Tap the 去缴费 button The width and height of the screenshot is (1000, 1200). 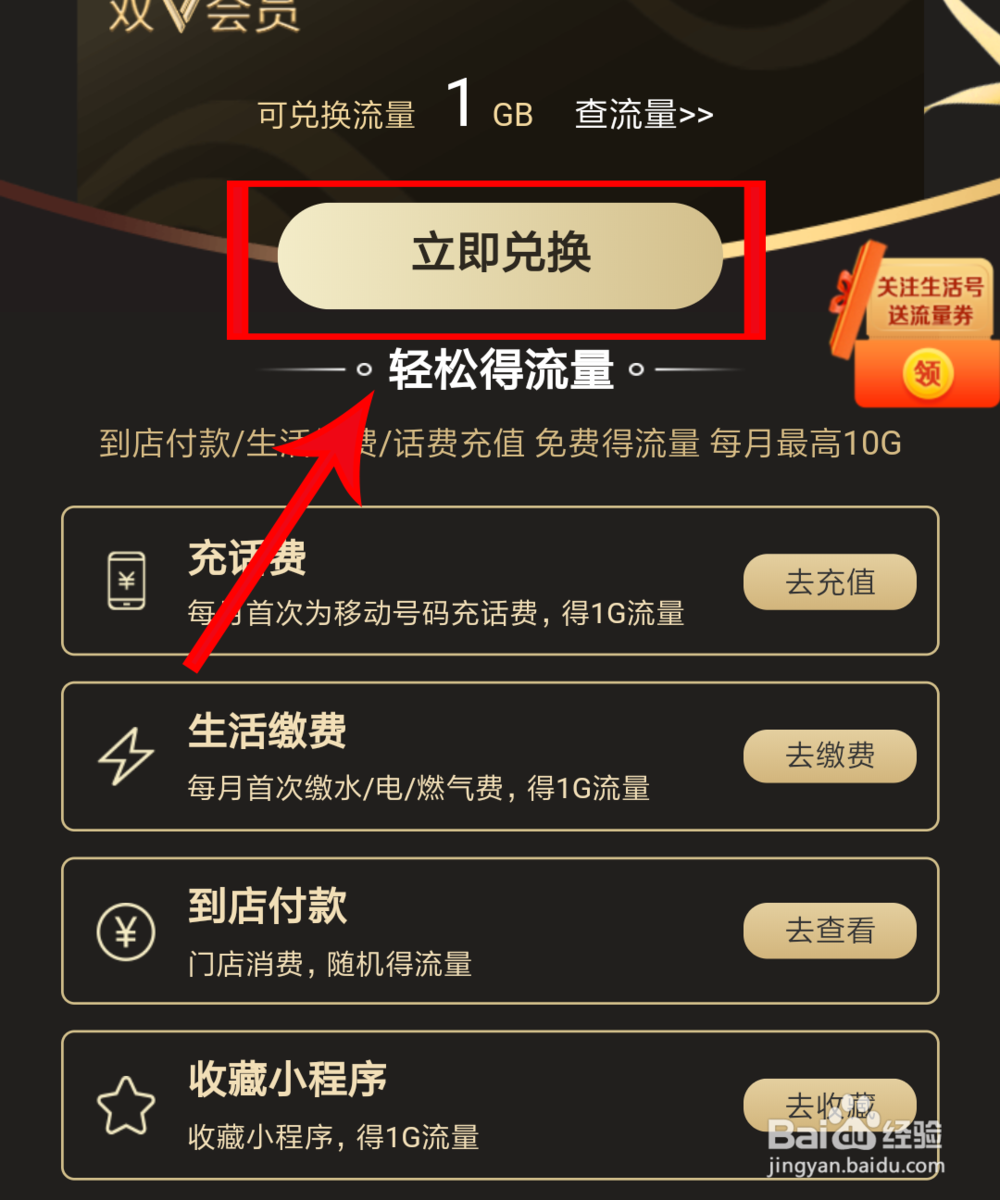830,756
